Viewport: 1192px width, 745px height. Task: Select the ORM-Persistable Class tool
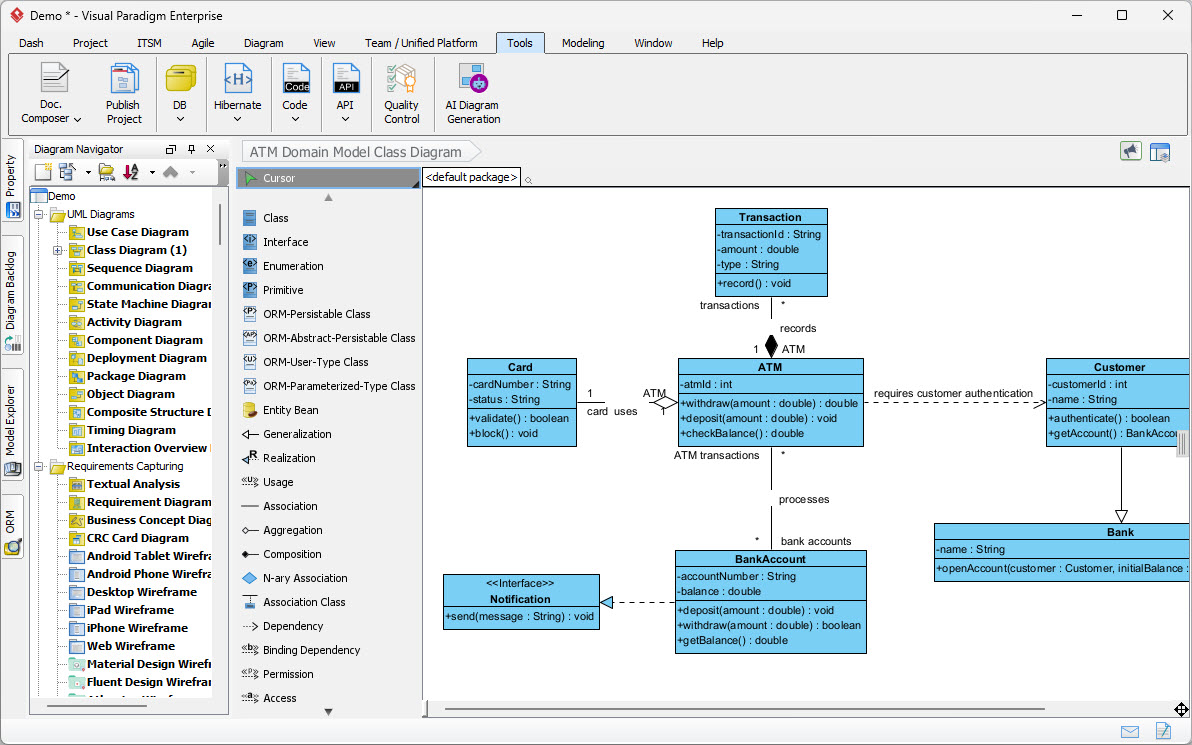[329, 314]
